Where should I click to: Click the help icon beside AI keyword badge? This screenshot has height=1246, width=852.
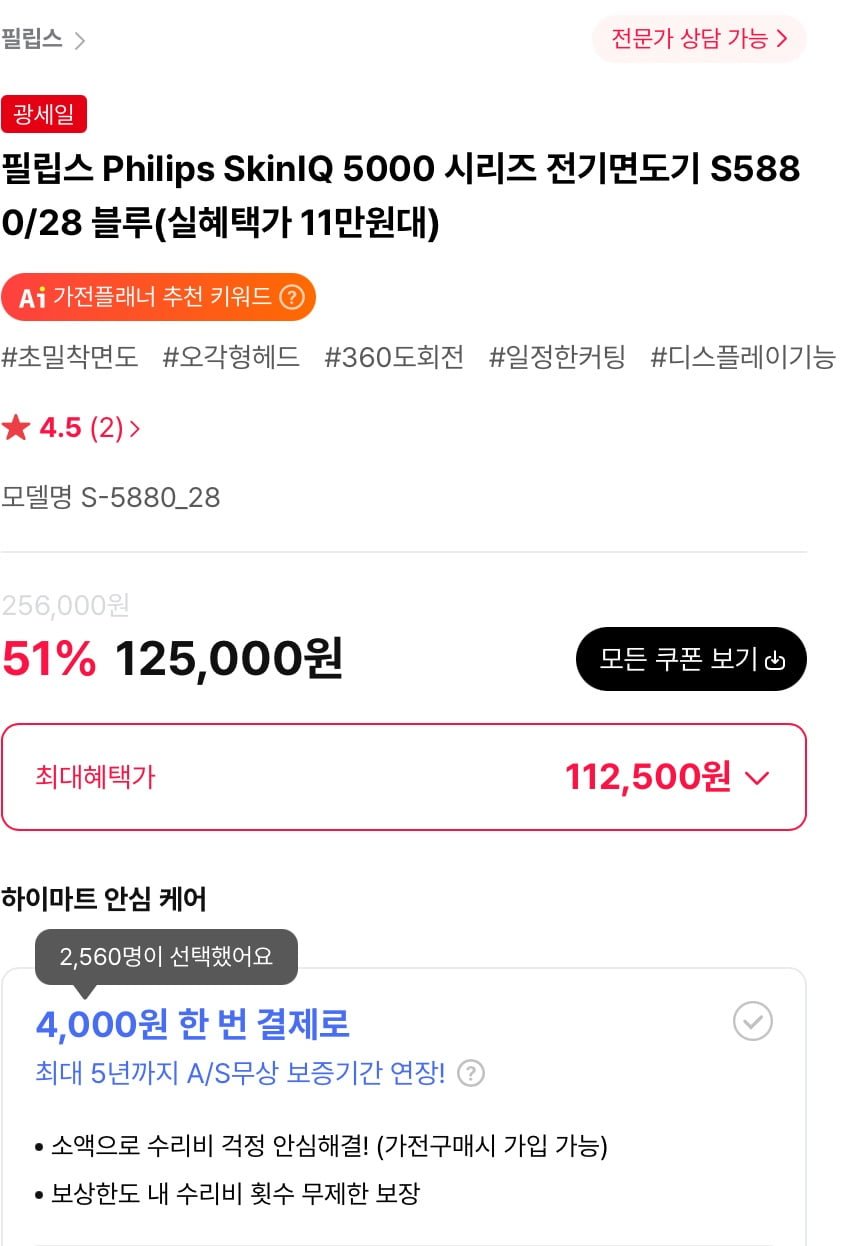tap(291, 297)
